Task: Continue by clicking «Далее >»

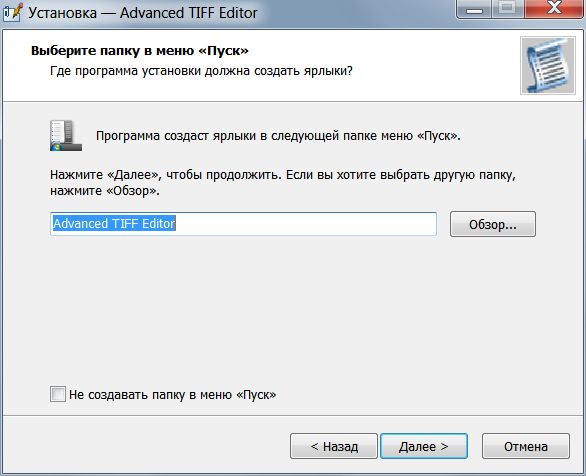Action: point(424,446)
